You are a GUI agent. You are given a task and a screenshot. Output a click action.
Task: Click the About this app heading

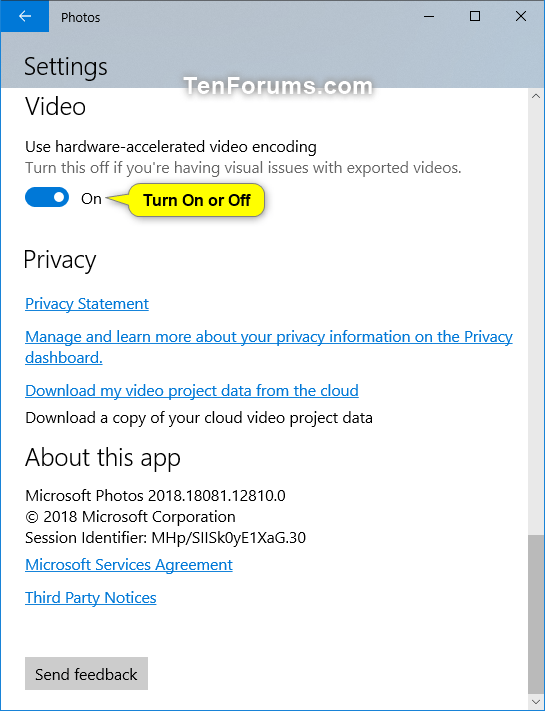pyautogui.click(x=103, y=458)
